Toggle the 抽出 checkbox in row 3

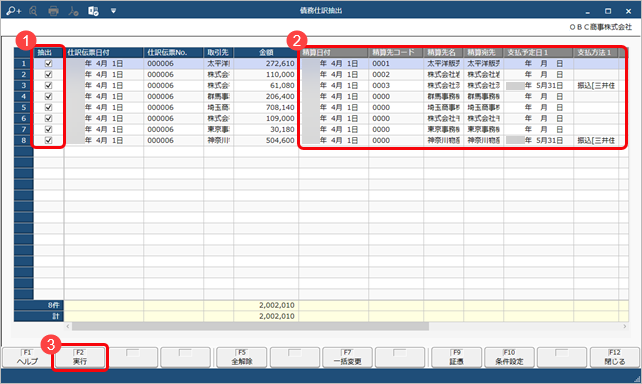(48, 86)
